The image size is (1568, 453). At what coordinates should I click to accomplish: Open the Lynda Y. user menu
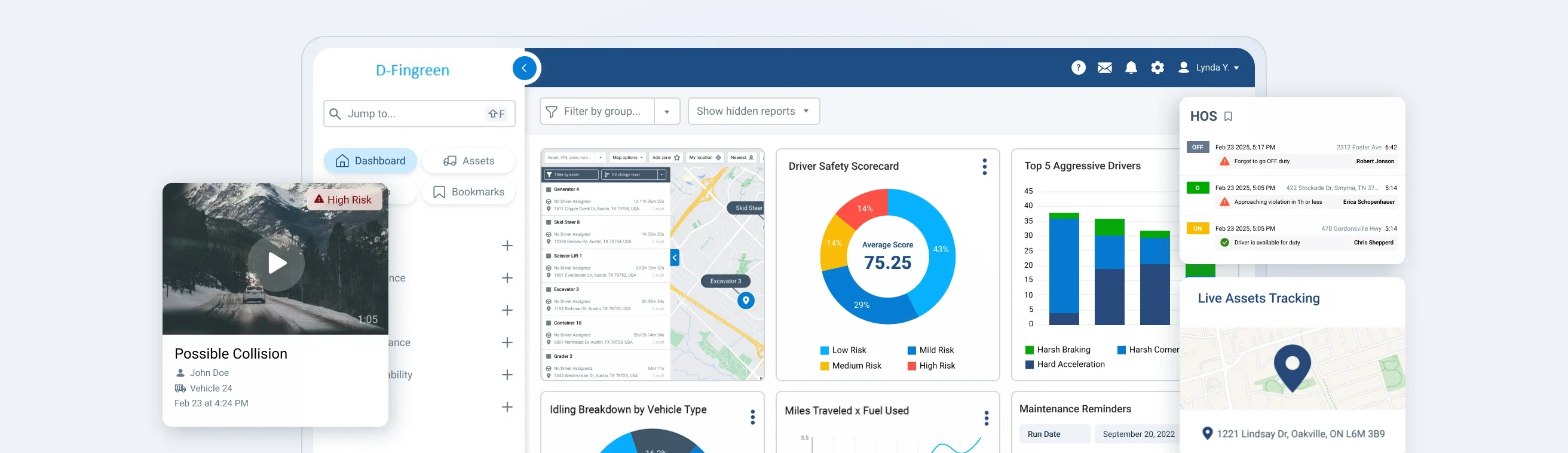1209,68
